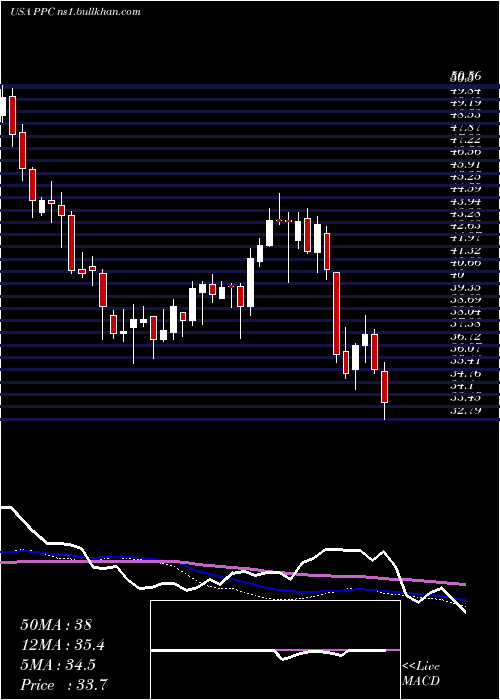Select the 34.76 price level label

tap(466, 373)
